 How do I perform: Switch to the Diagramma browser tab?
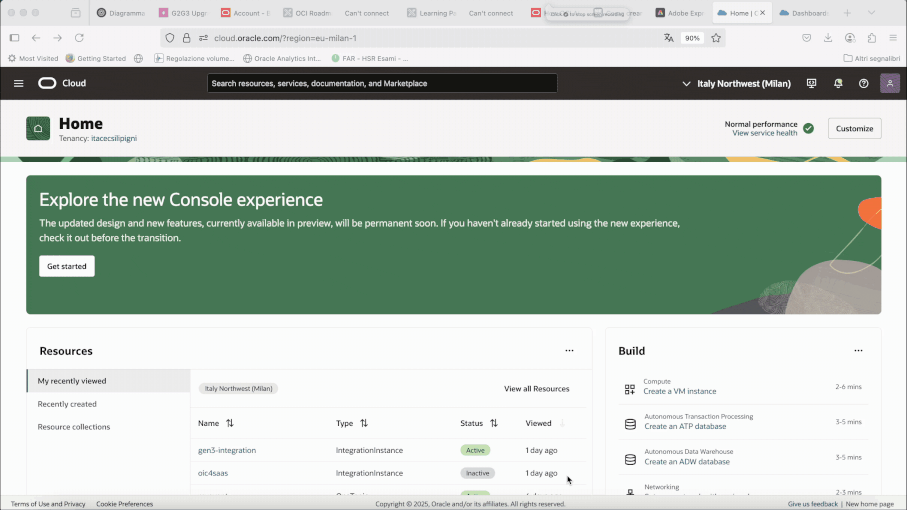click(x=121, y=13)
